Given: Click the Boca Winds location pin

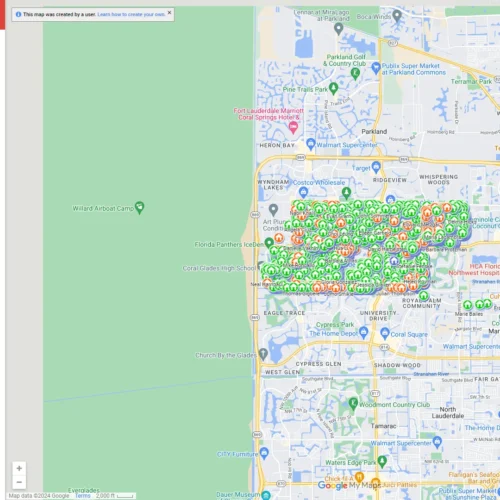Looking at the screenshot, I should coord(397,15).
